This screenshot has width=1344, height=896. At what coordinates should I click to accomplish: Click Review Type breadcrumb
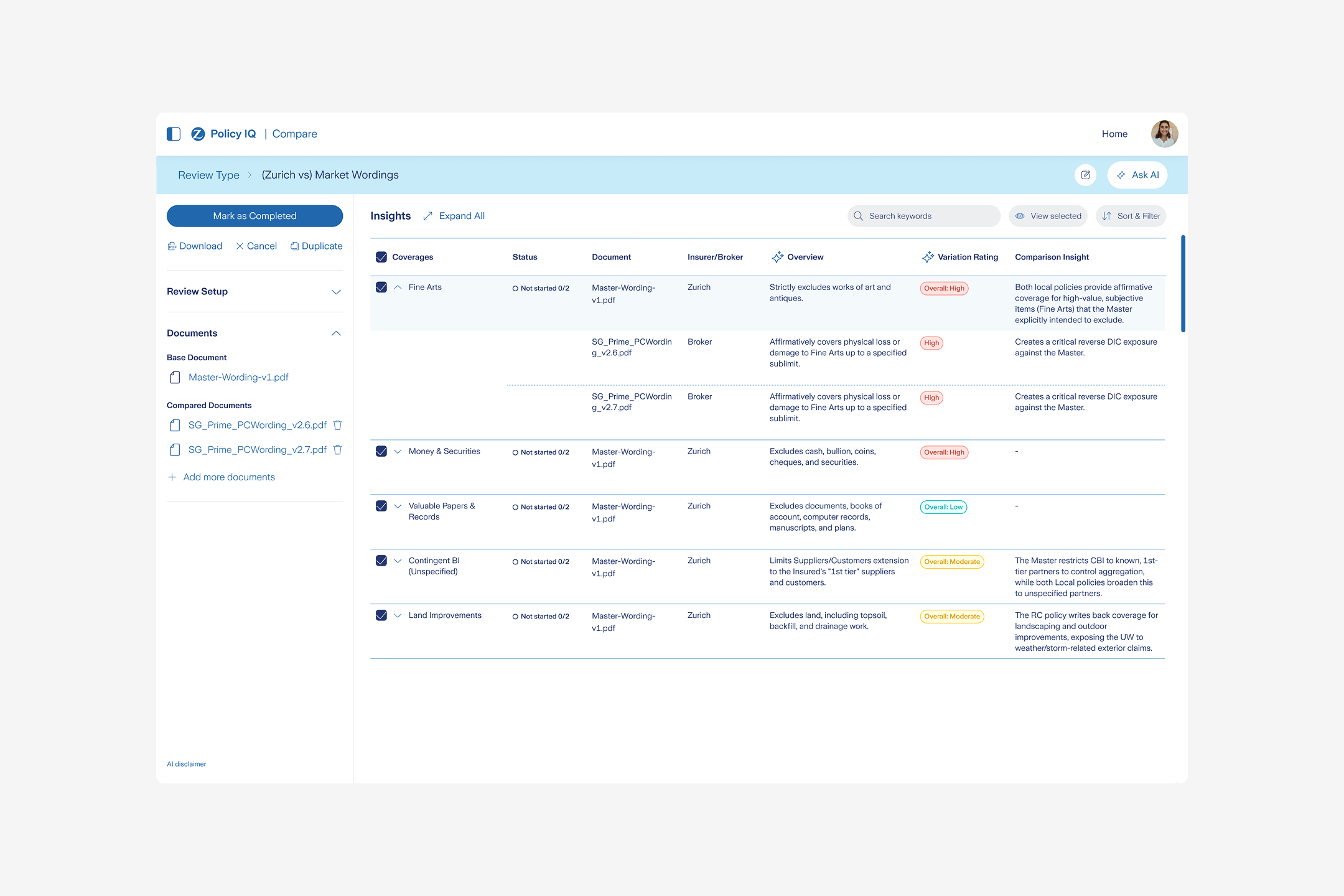(208, 175)
